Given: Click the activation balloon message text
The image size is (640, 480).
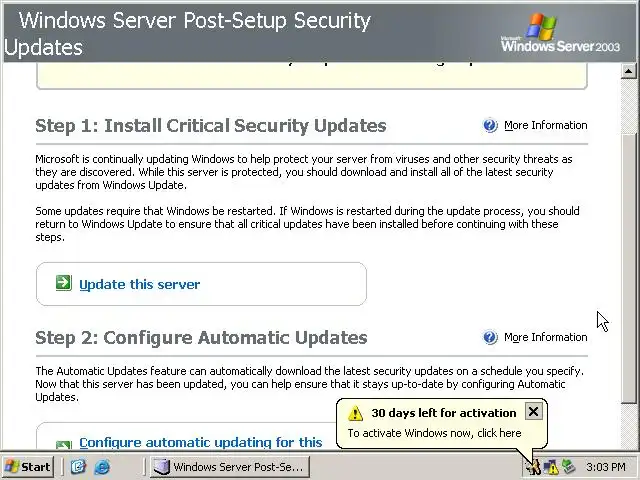Looking at the screenshot, I should (x=434, y=433).
